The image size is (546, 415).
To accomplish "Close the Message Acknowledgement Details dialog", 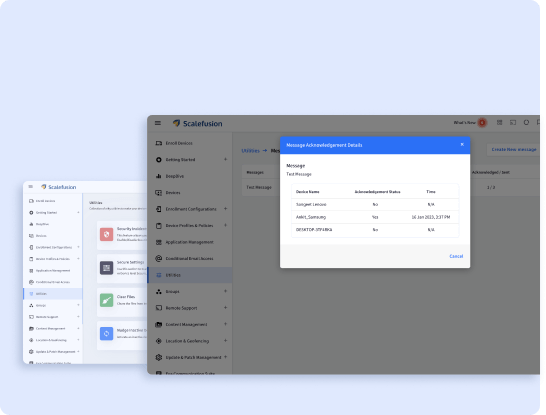I will (x=462, y=144).
